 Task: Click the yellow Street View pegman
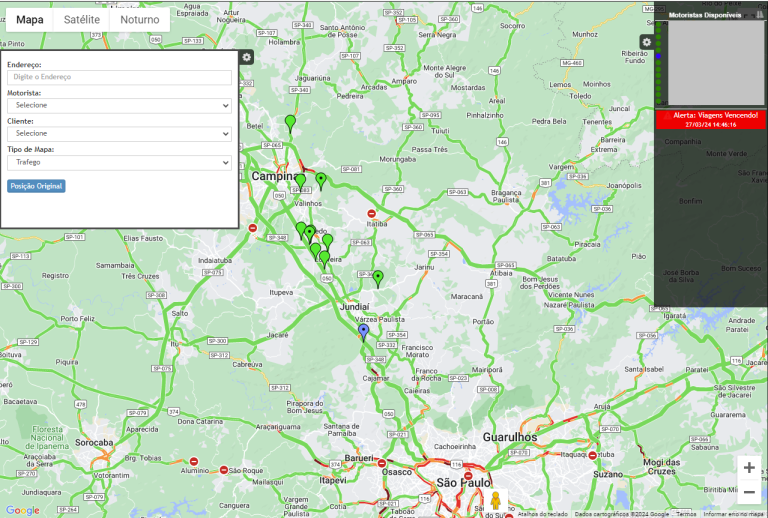point(495,499)
